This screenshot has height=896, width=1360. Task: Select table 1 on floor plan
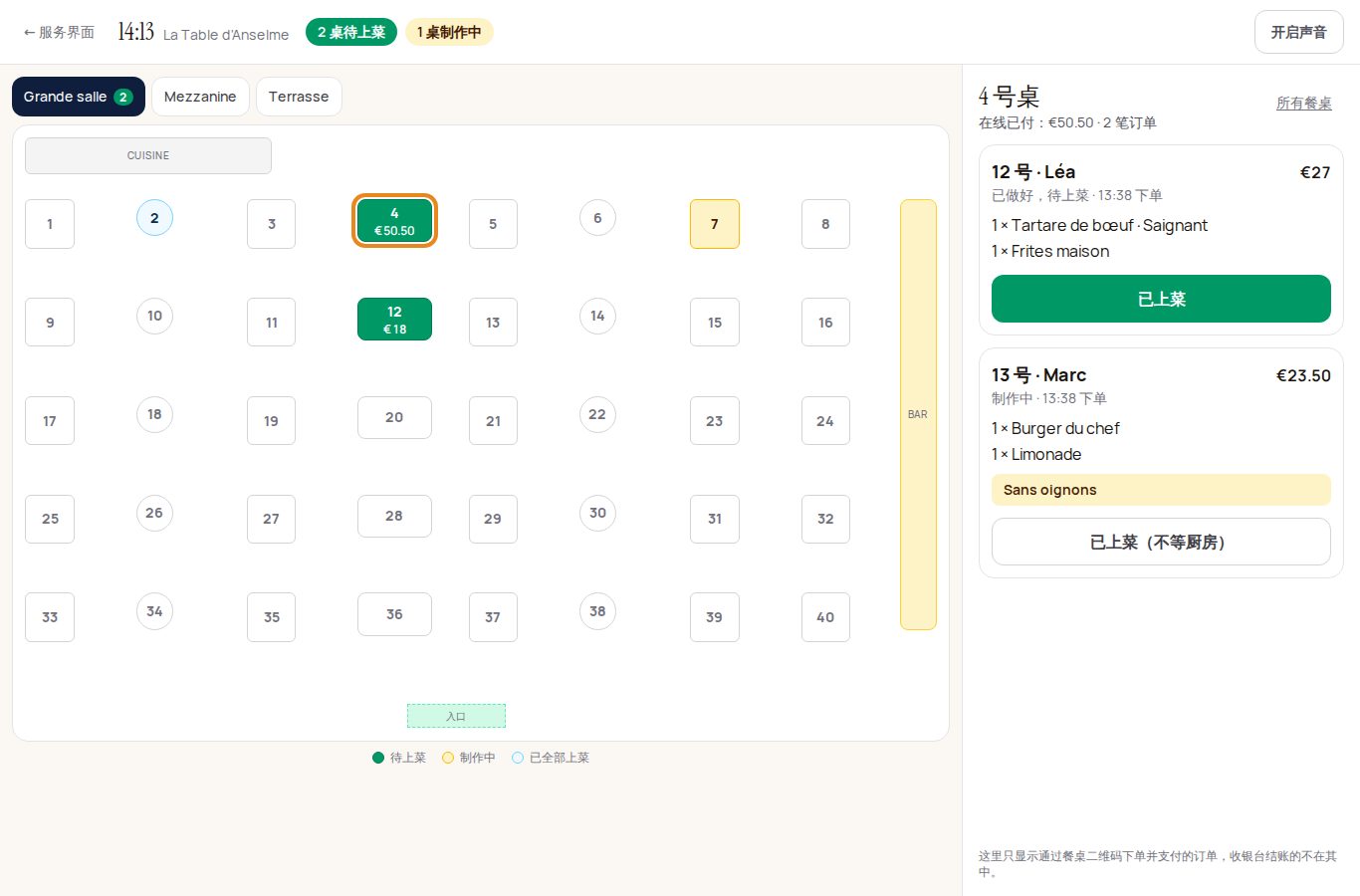(50, 224)
